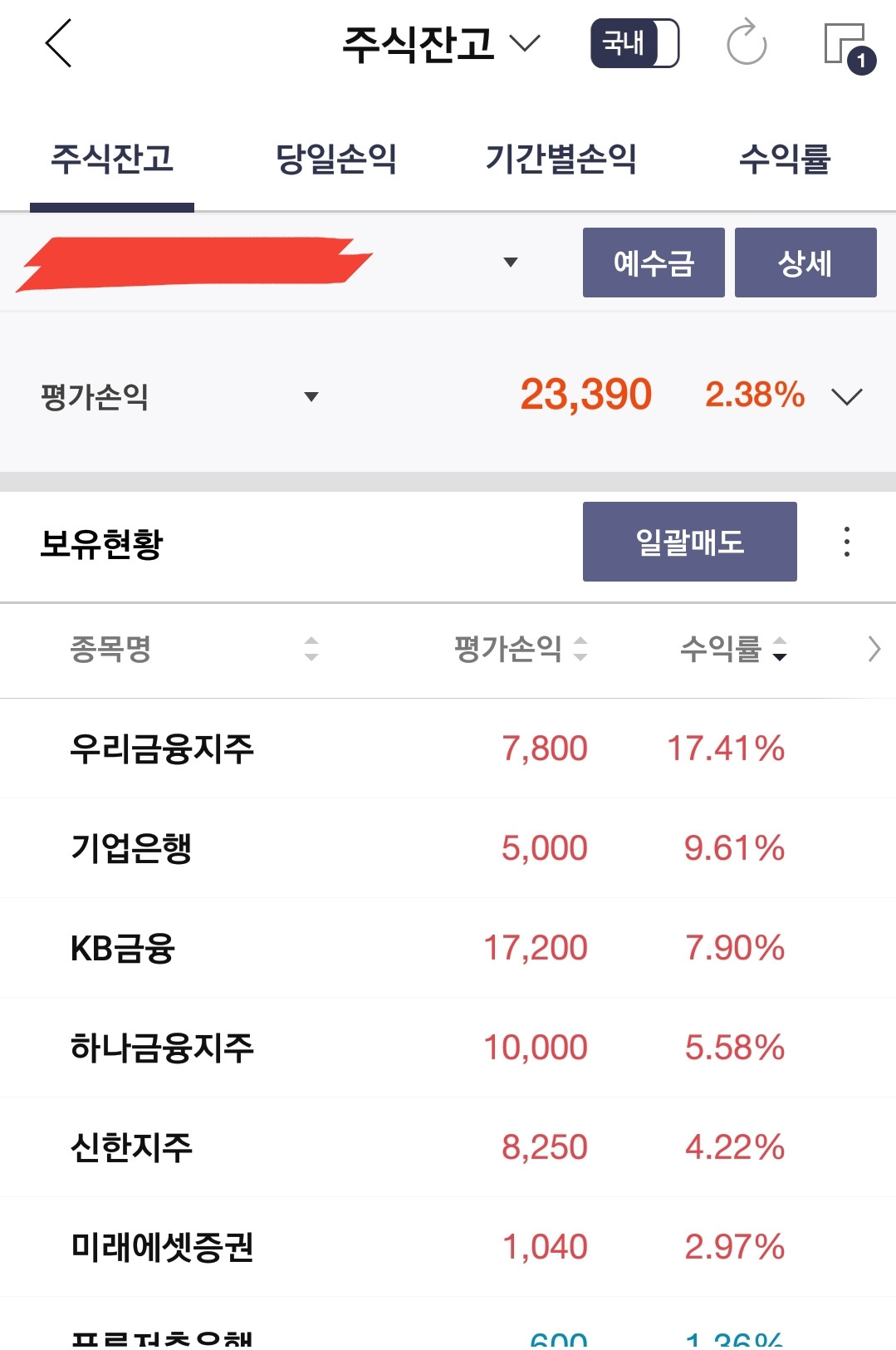Select the KB금융 holding row
Screen dimensions: 896x1350
click(x=448, y=948)
